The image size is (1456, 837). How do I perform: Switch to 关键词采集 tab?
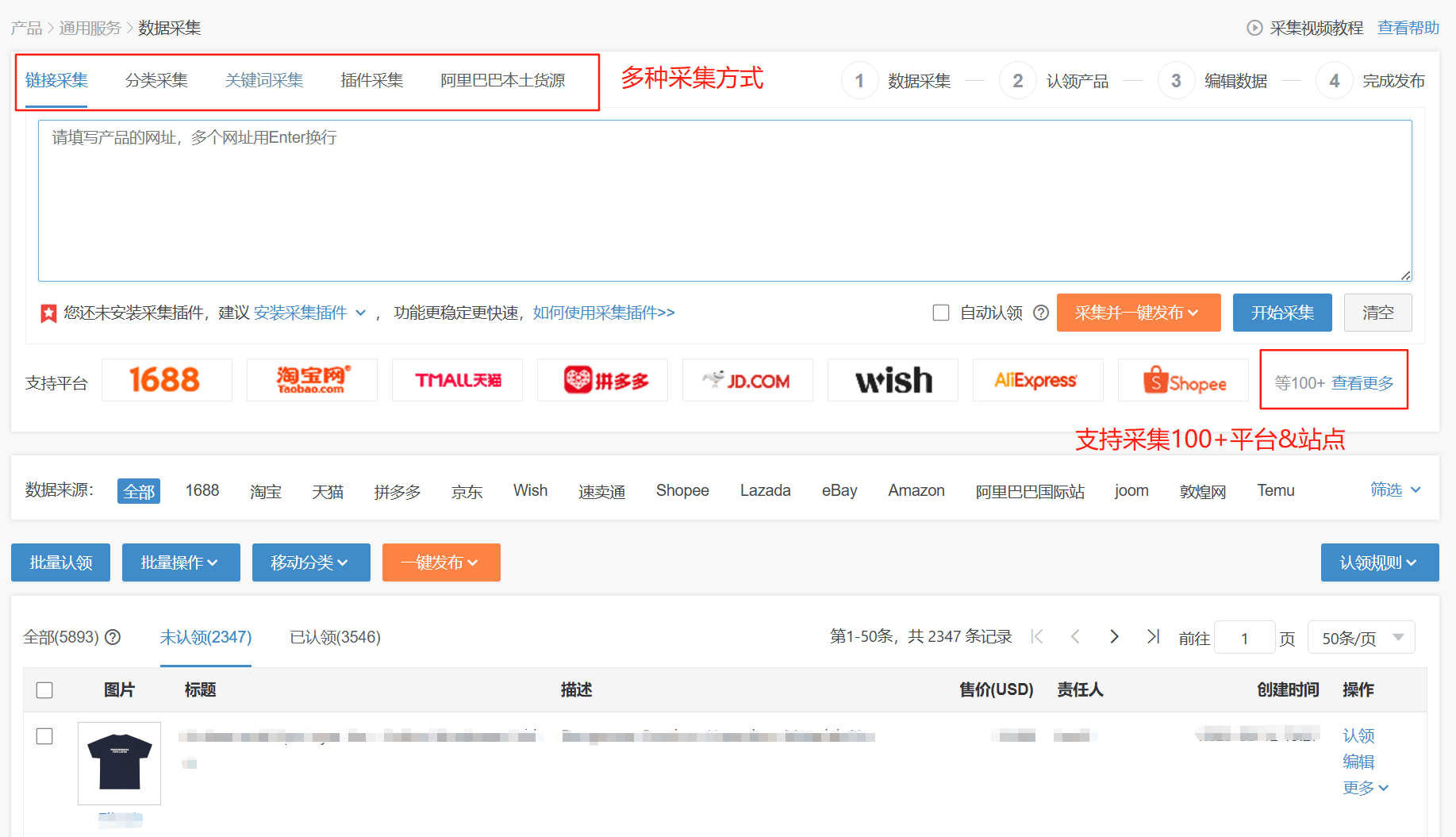point(264,80)
